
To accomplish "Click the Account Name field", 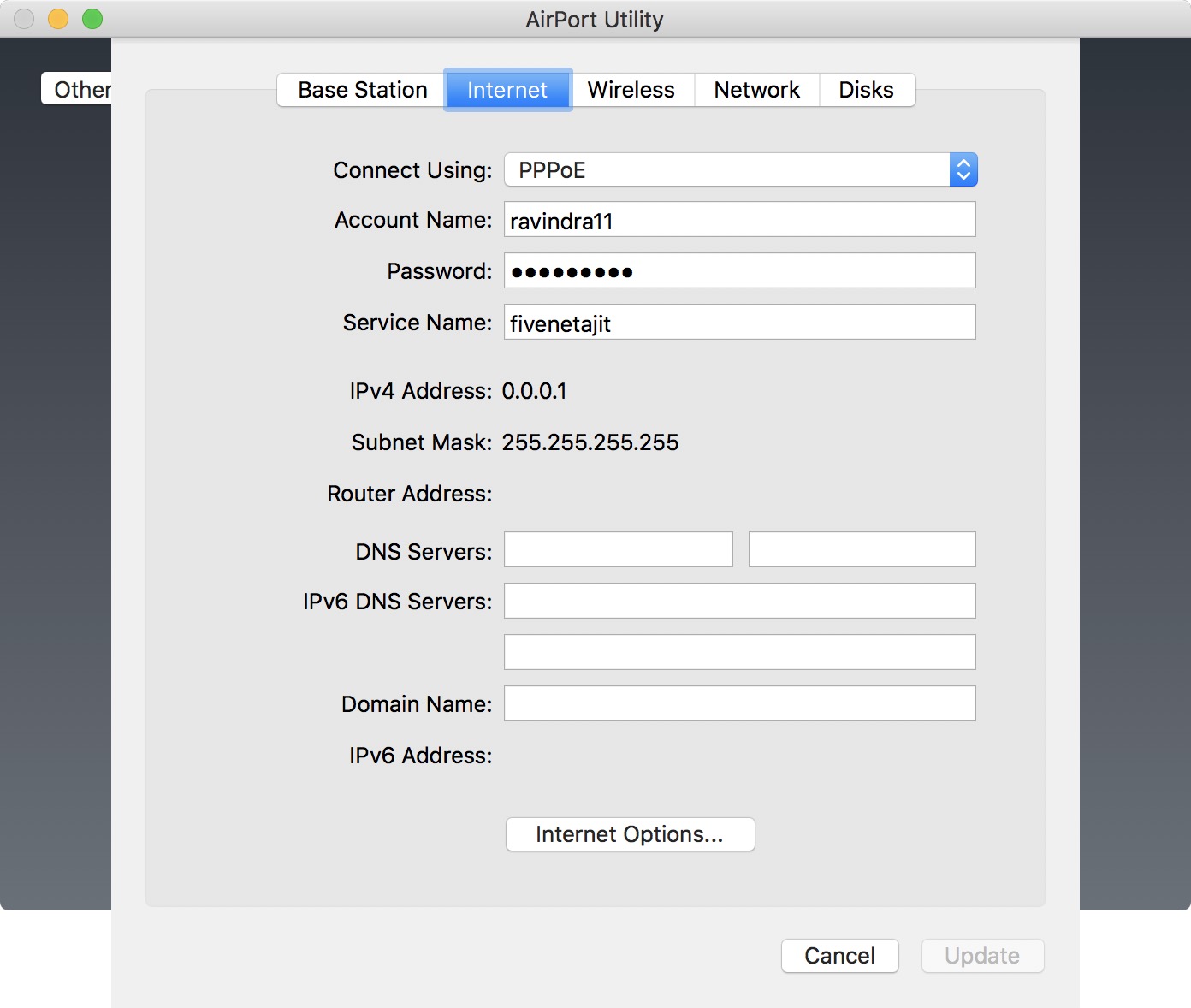I will [x=740, y=220].
